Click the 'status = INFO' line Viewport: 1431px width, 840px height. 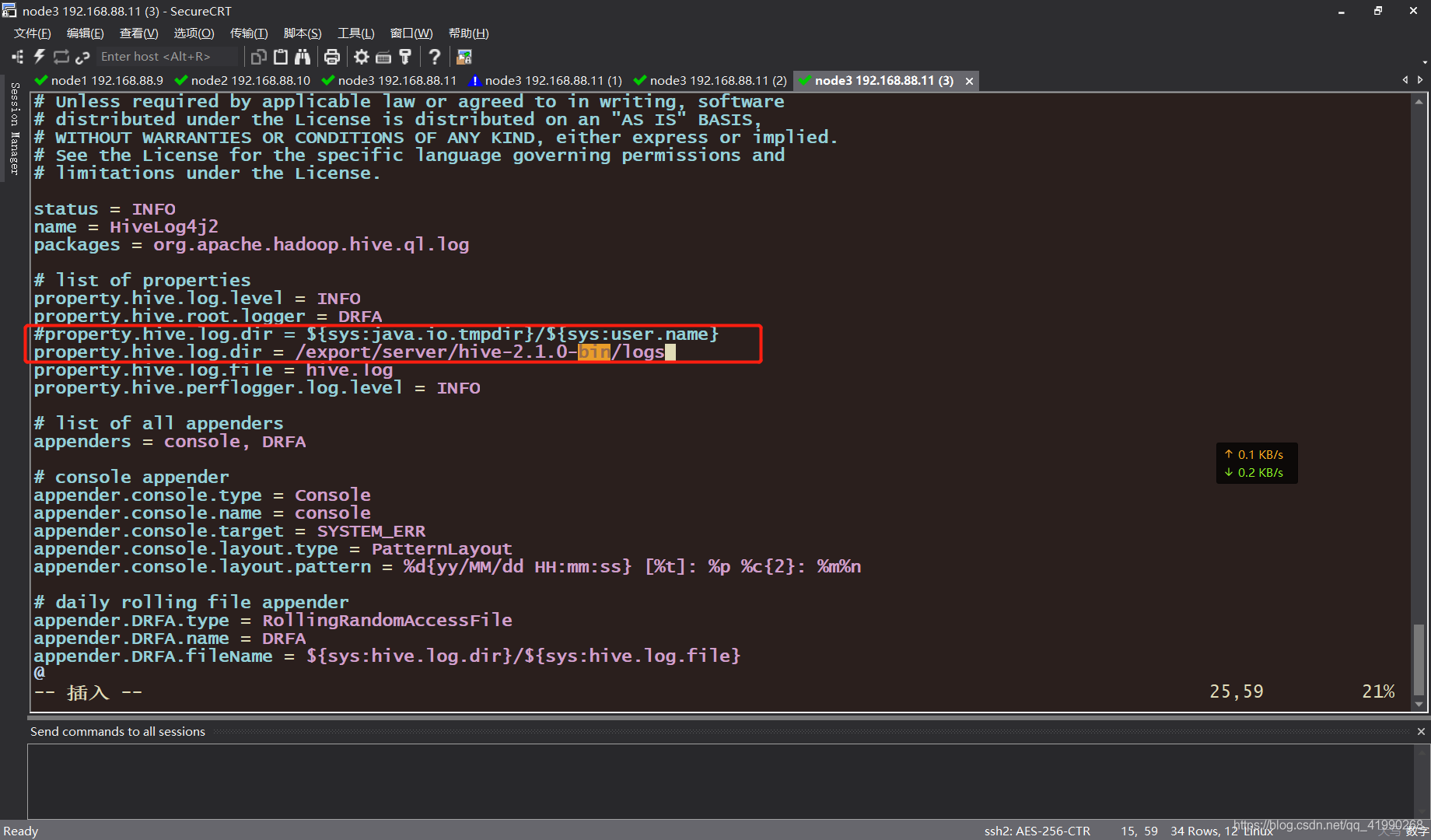point(104,209)
